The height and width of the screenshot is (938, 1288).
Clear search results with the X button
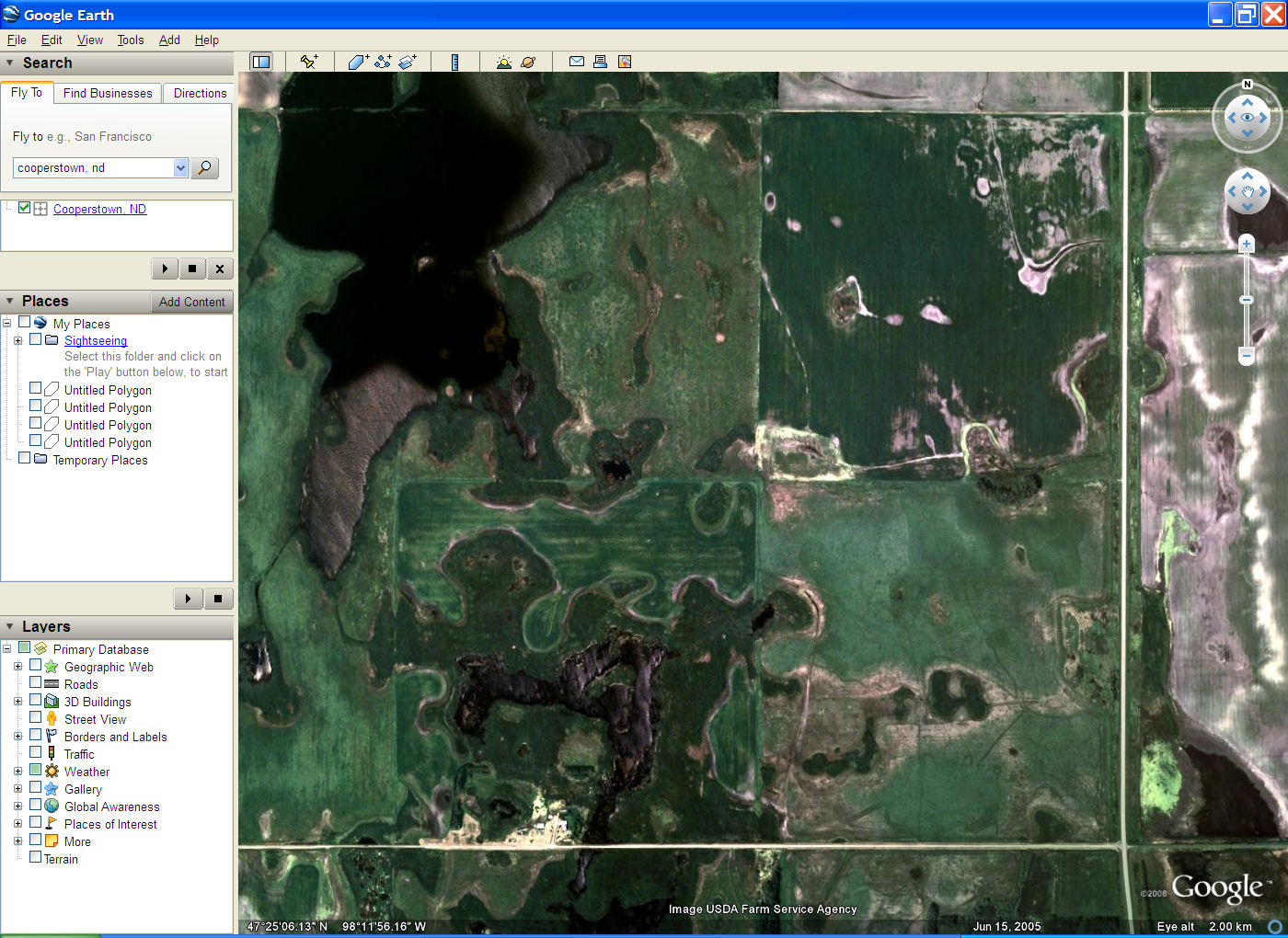pyautogui.click(x=219, y=269)
